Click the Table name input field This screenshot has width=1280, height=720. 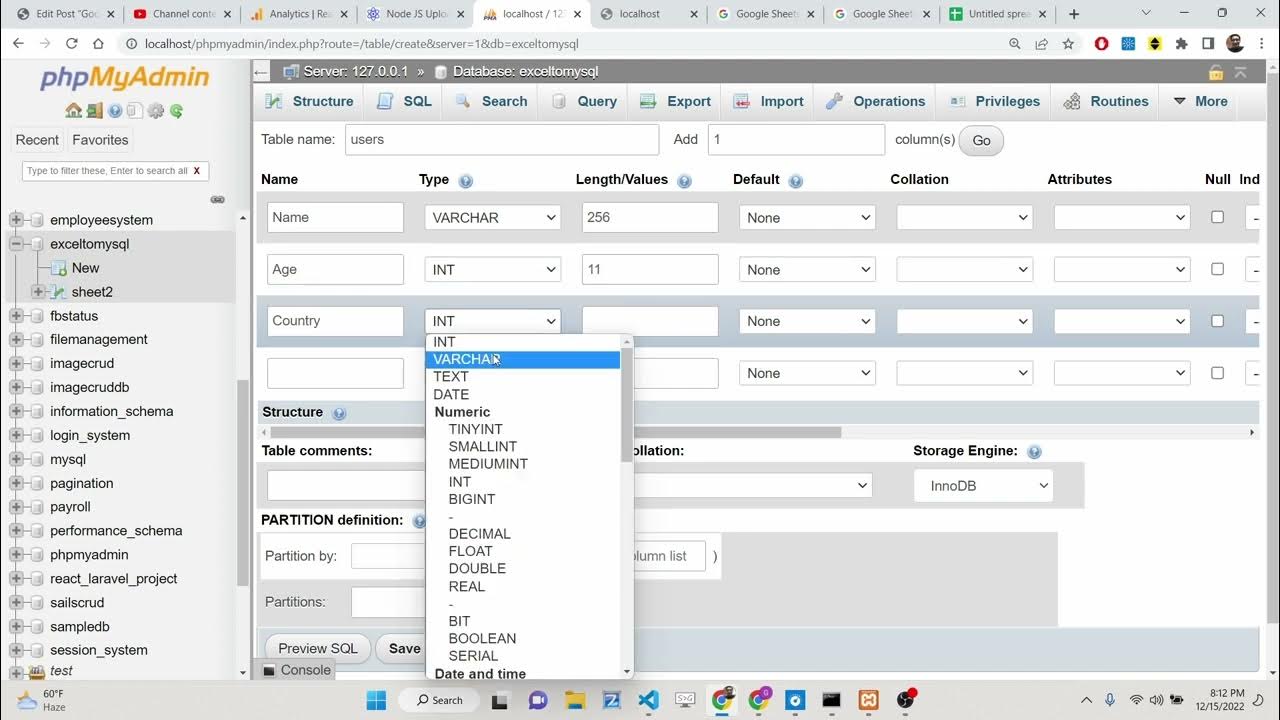coord(502,140)
